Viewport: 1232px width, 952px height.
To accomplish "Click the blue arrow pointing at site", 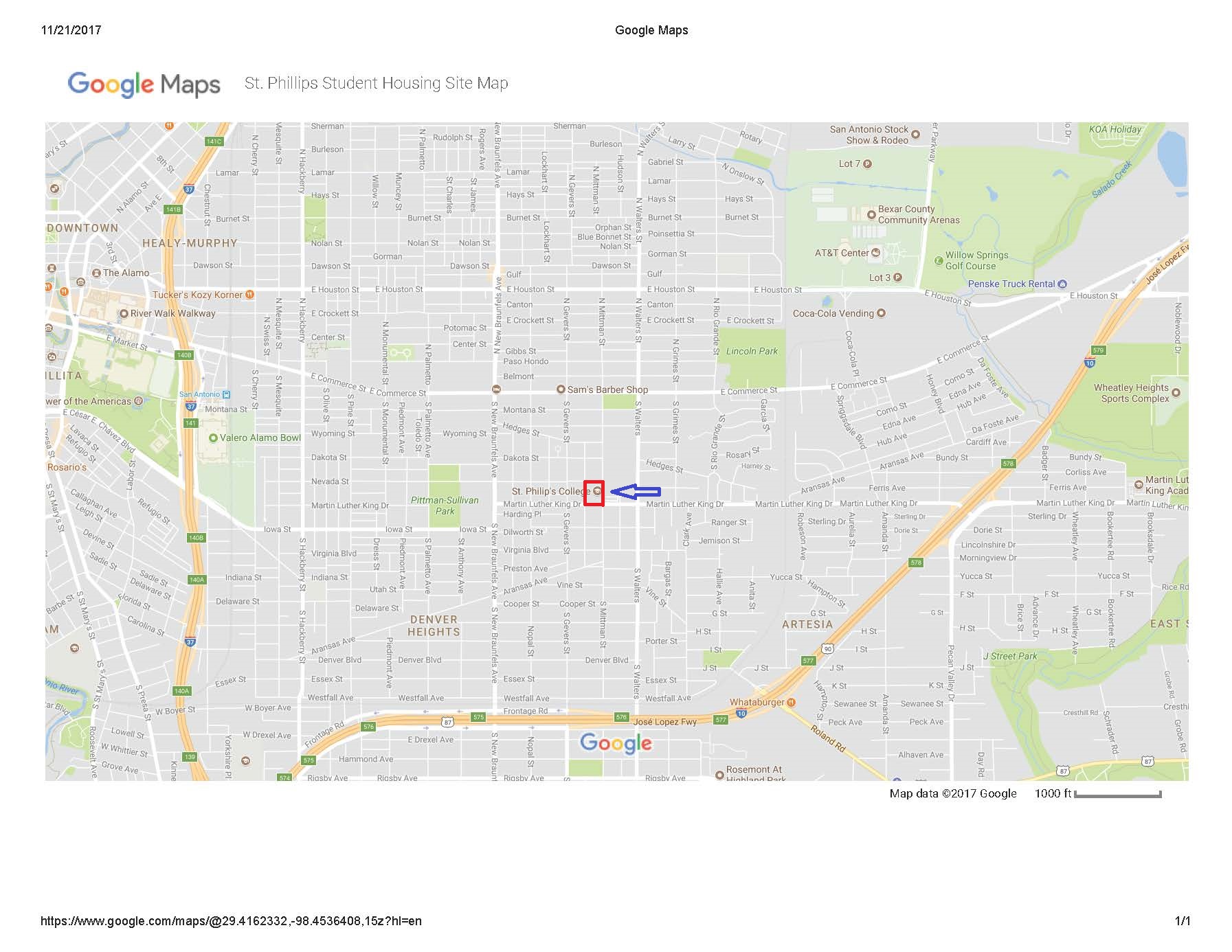I will (x=635, y=491).
